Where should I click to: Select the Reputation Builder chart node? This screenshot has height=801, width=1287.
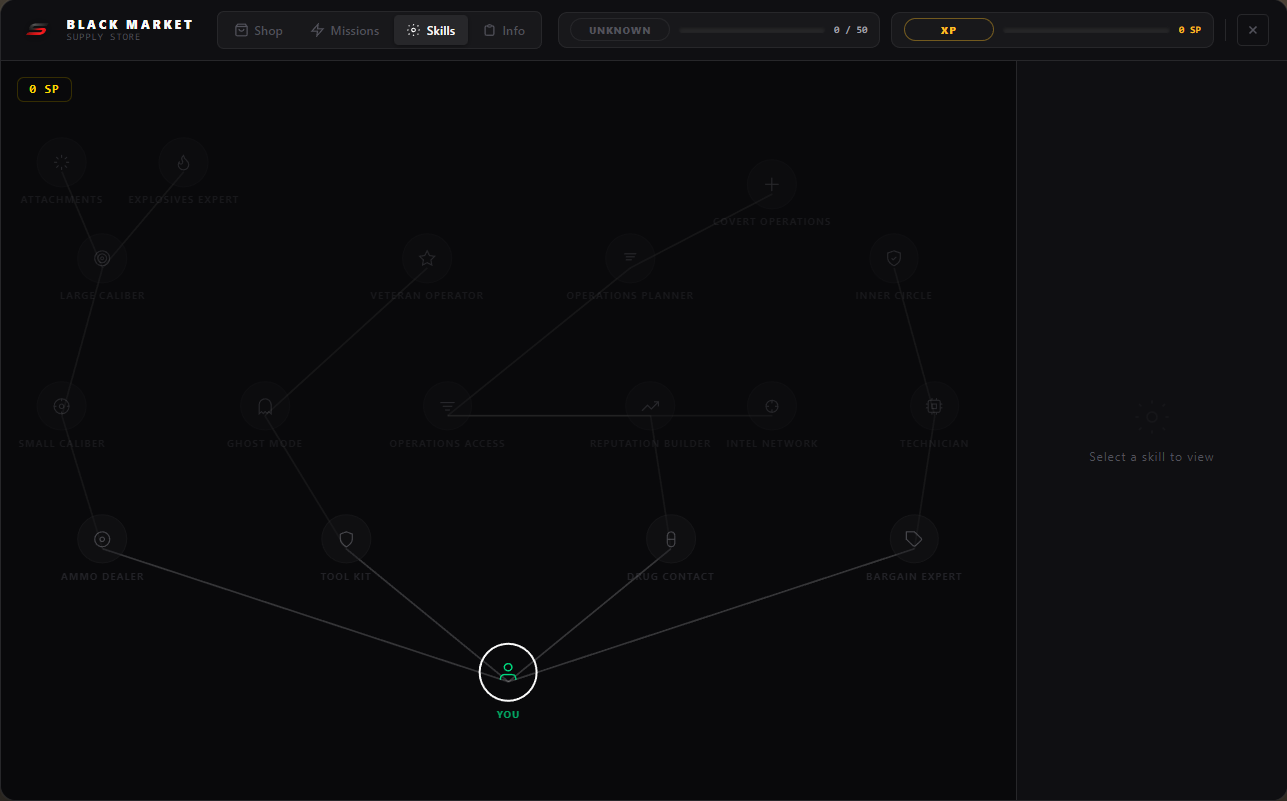pyautogui.click(x=650, y=406)
